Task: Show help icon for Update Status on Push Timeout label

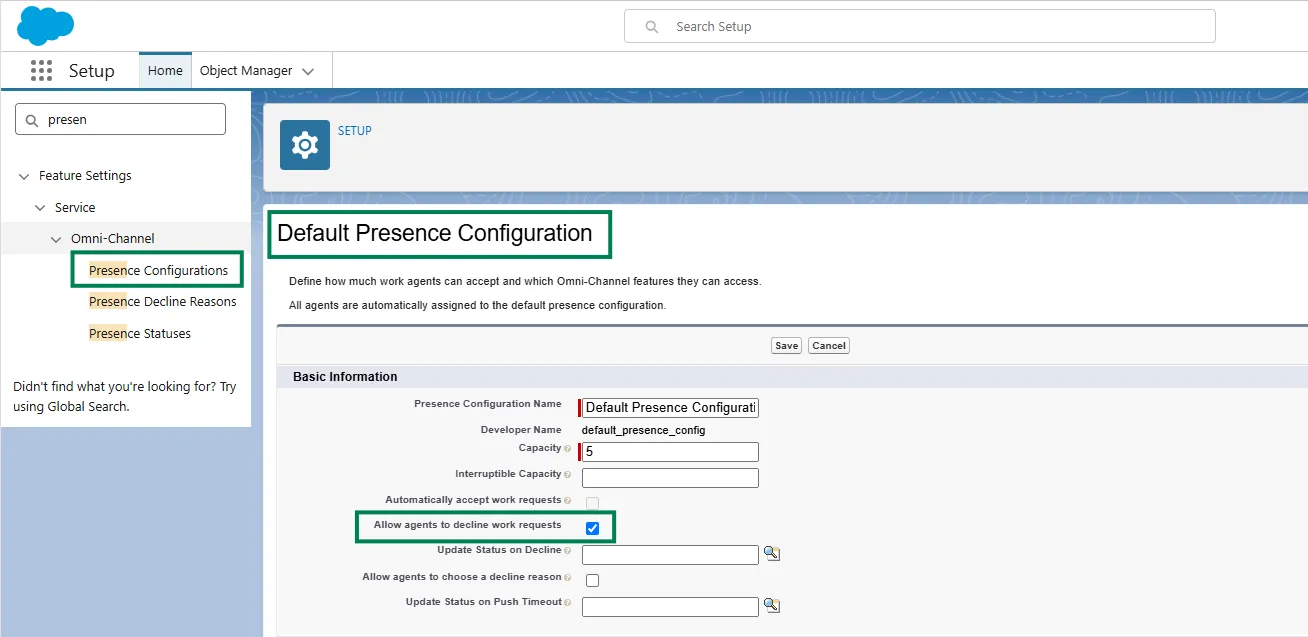Action: pyautogui.click(x=568, y=603)
